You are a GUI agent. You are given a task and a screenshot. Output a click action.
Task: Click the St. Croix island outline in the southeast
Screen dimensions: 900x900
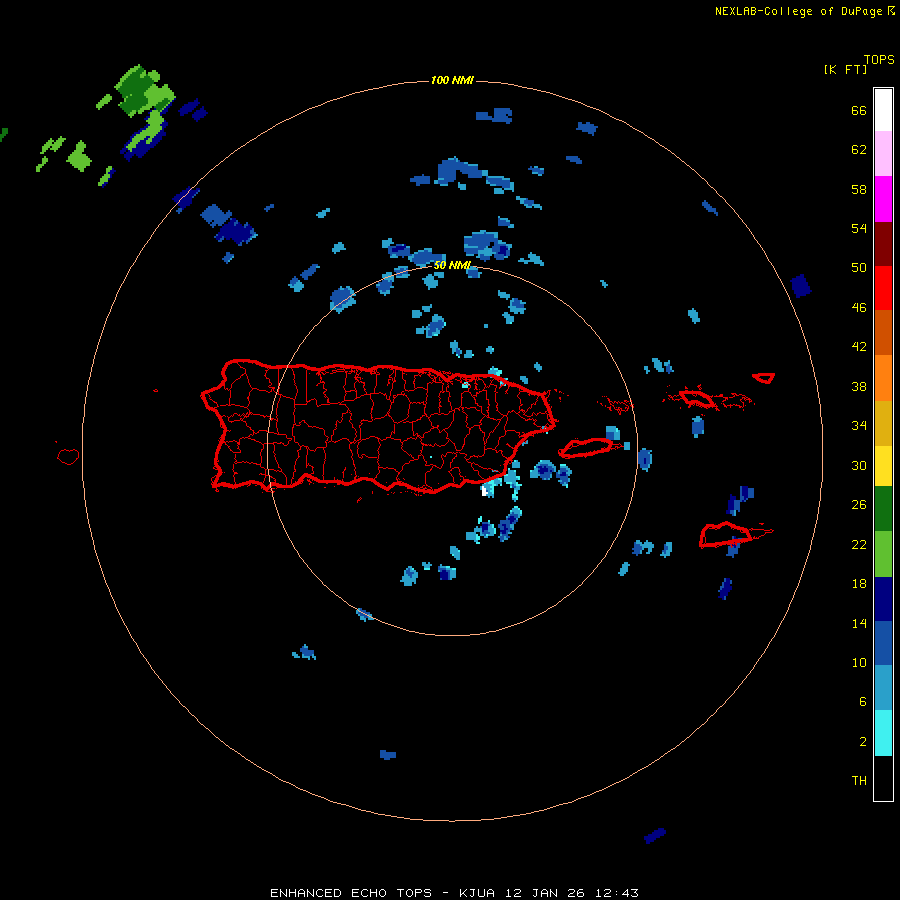pyautogui.click(x=726, y=534)
